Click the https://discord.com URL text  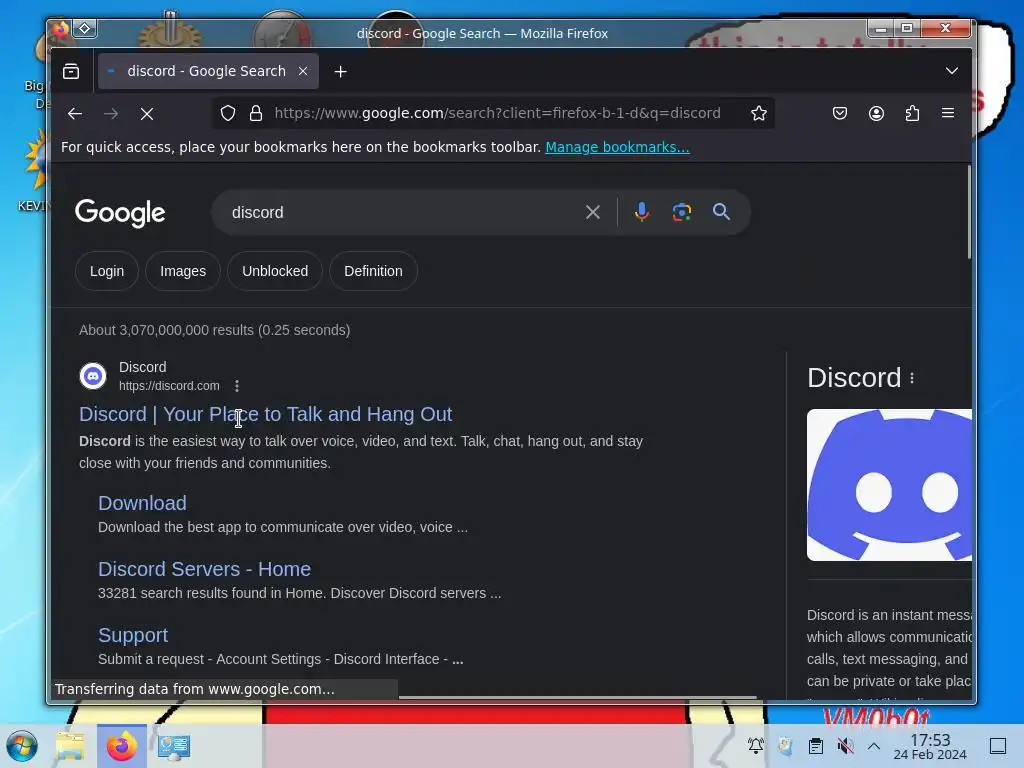[169, 386]
